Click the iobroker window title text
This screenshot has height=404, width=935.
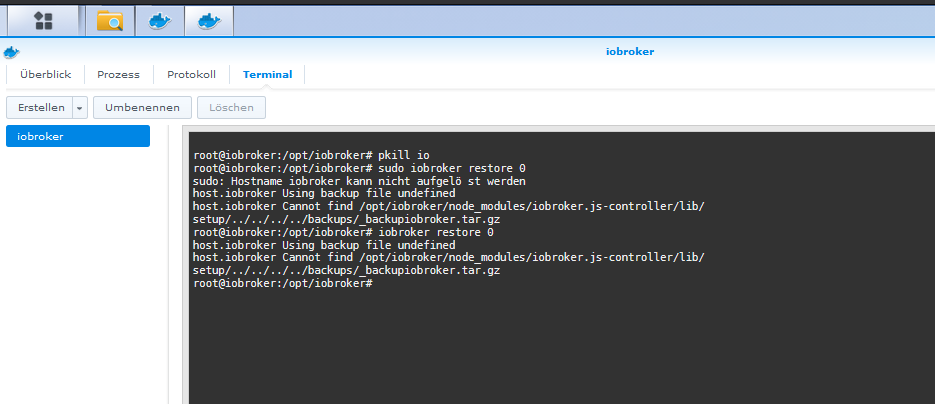pyautogui.click(x=630, y=51)
